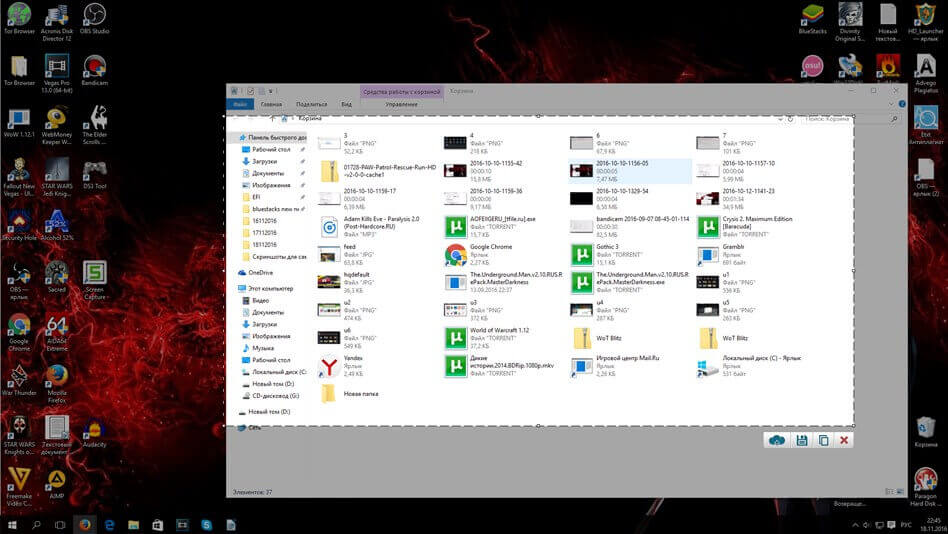
Task: Cancel the screenshot with red X
Action: click(845, 440)
